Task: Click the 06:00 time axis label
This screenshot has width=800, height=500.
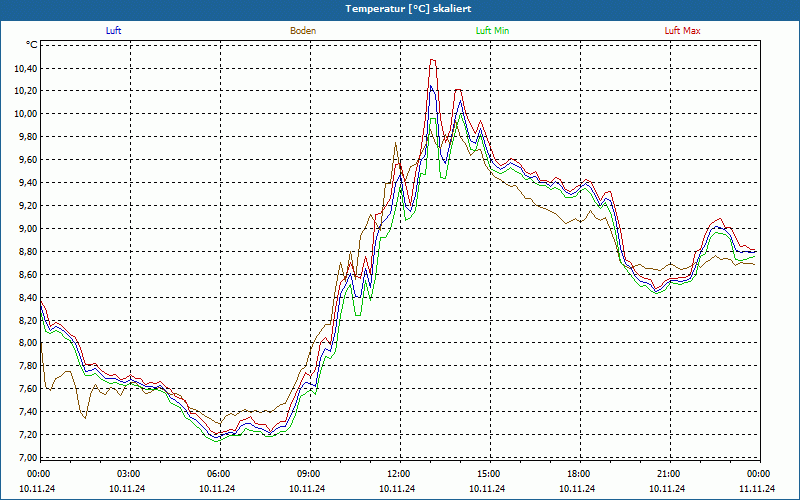Action: (220, 474)
